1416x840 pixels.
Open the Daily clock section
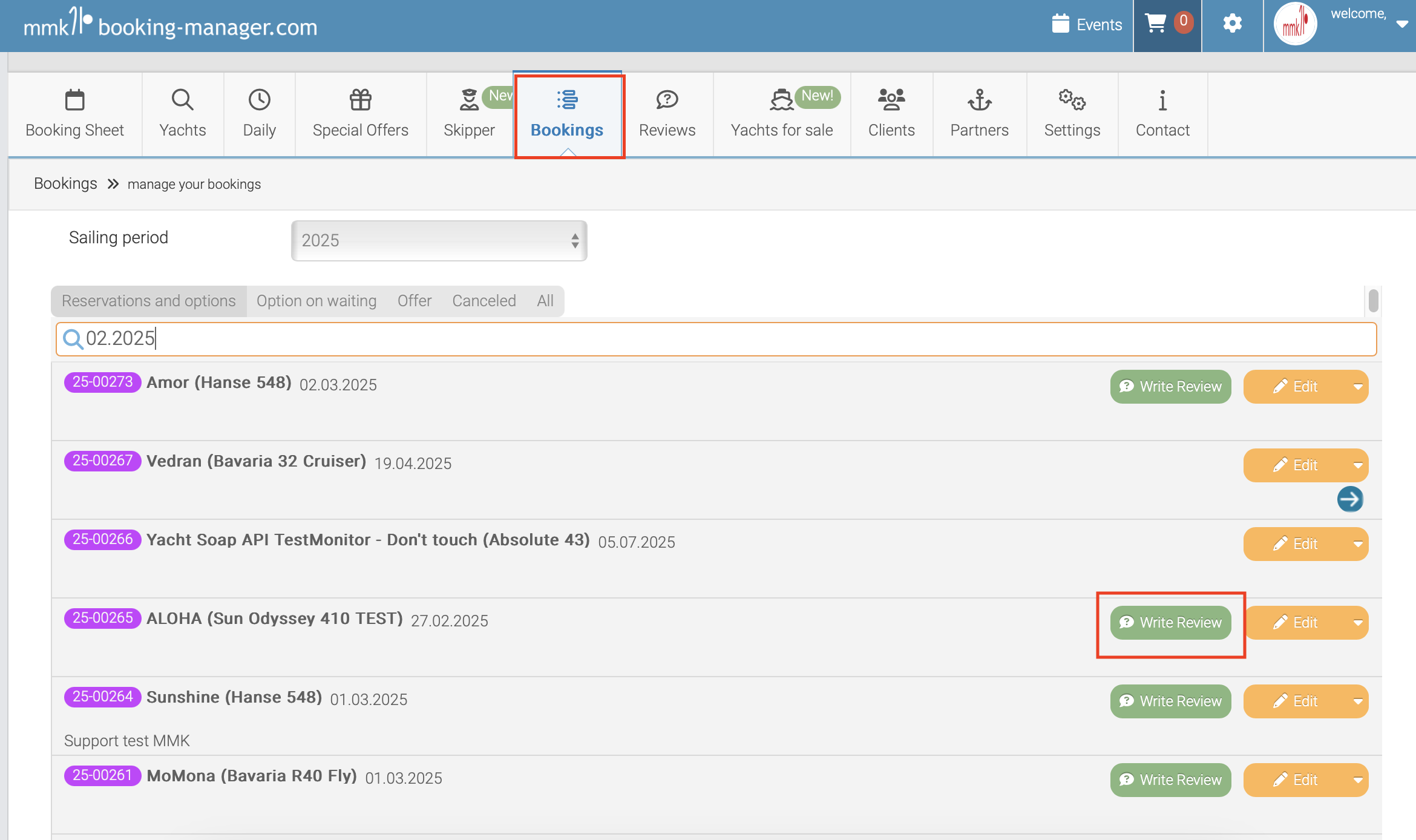click(x=259, y=114)
